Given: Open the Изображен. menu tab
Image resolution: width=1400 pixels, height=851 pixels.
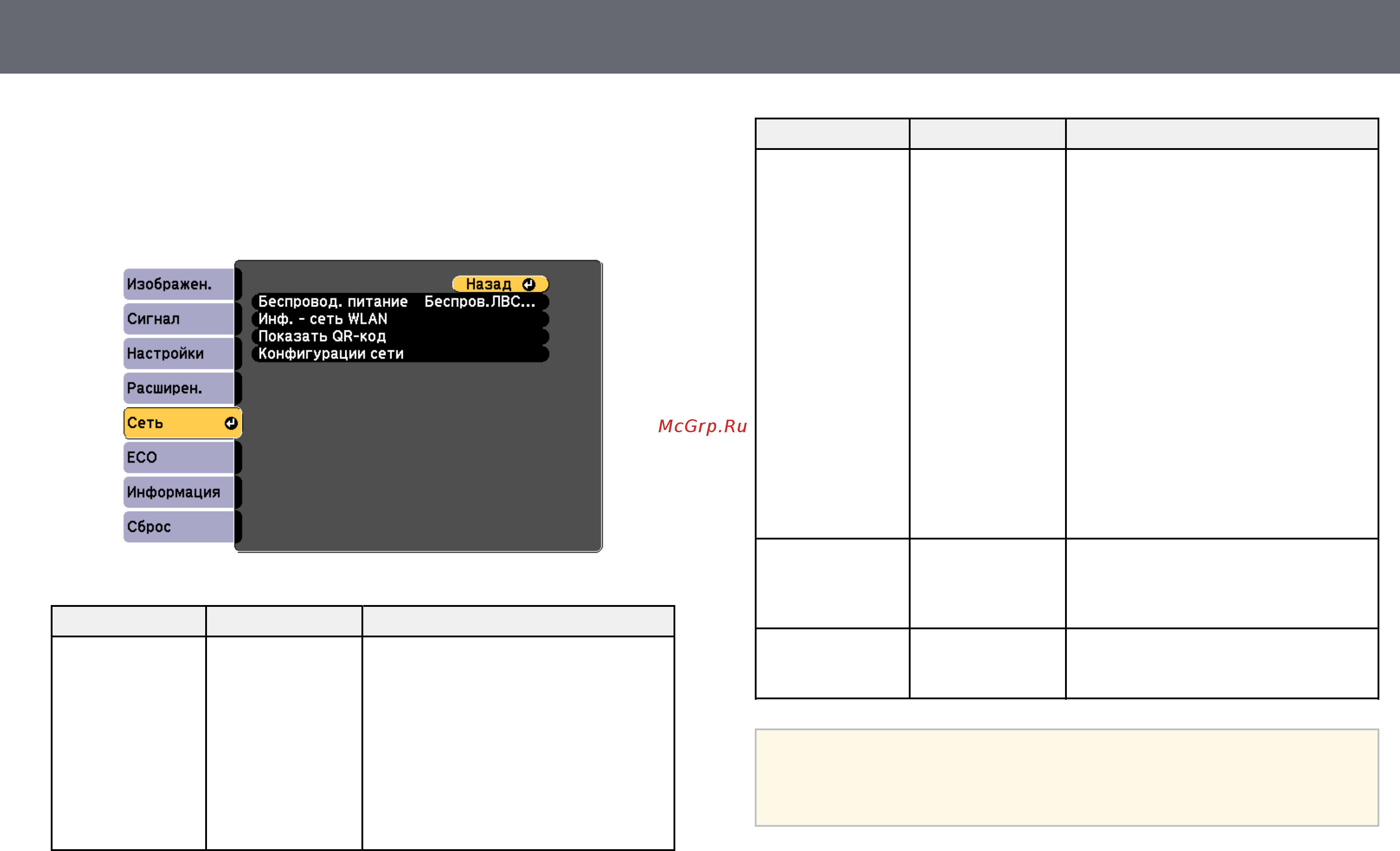Looking at the screenshot, I should click(x=180, y=284).
